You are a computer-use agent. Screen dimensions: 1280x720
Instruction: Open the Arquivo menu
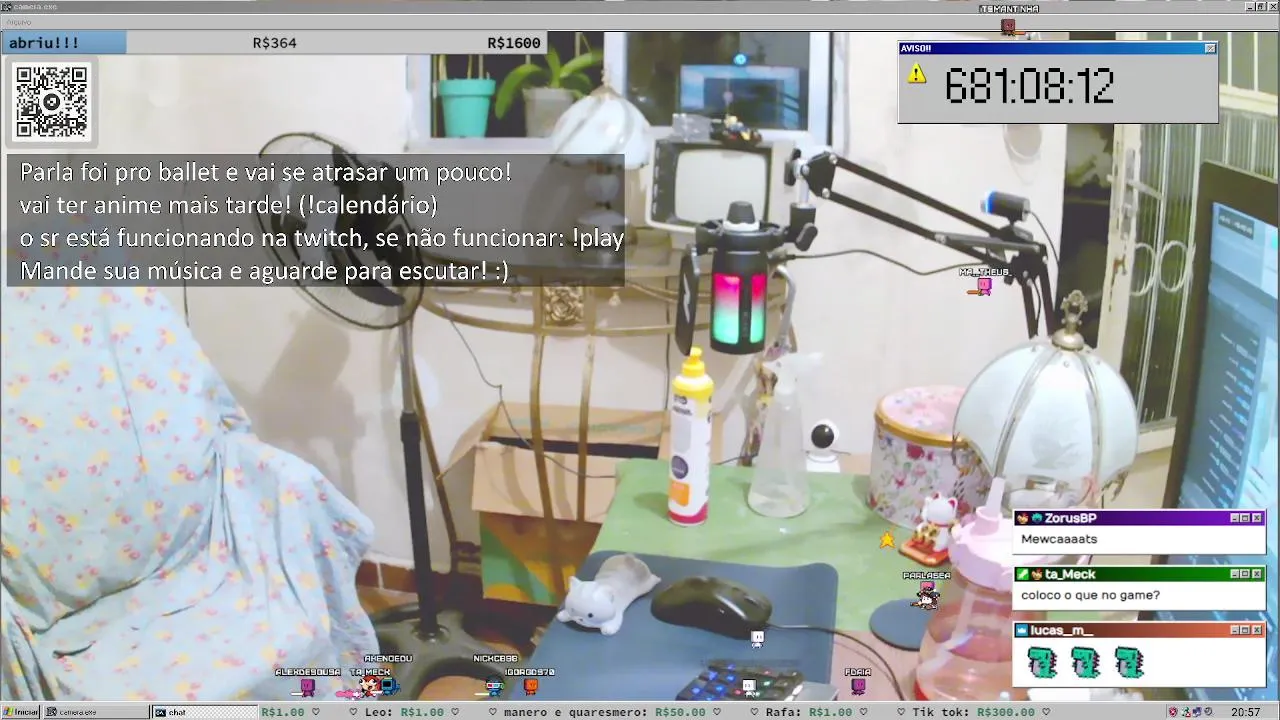pos(19,22)
